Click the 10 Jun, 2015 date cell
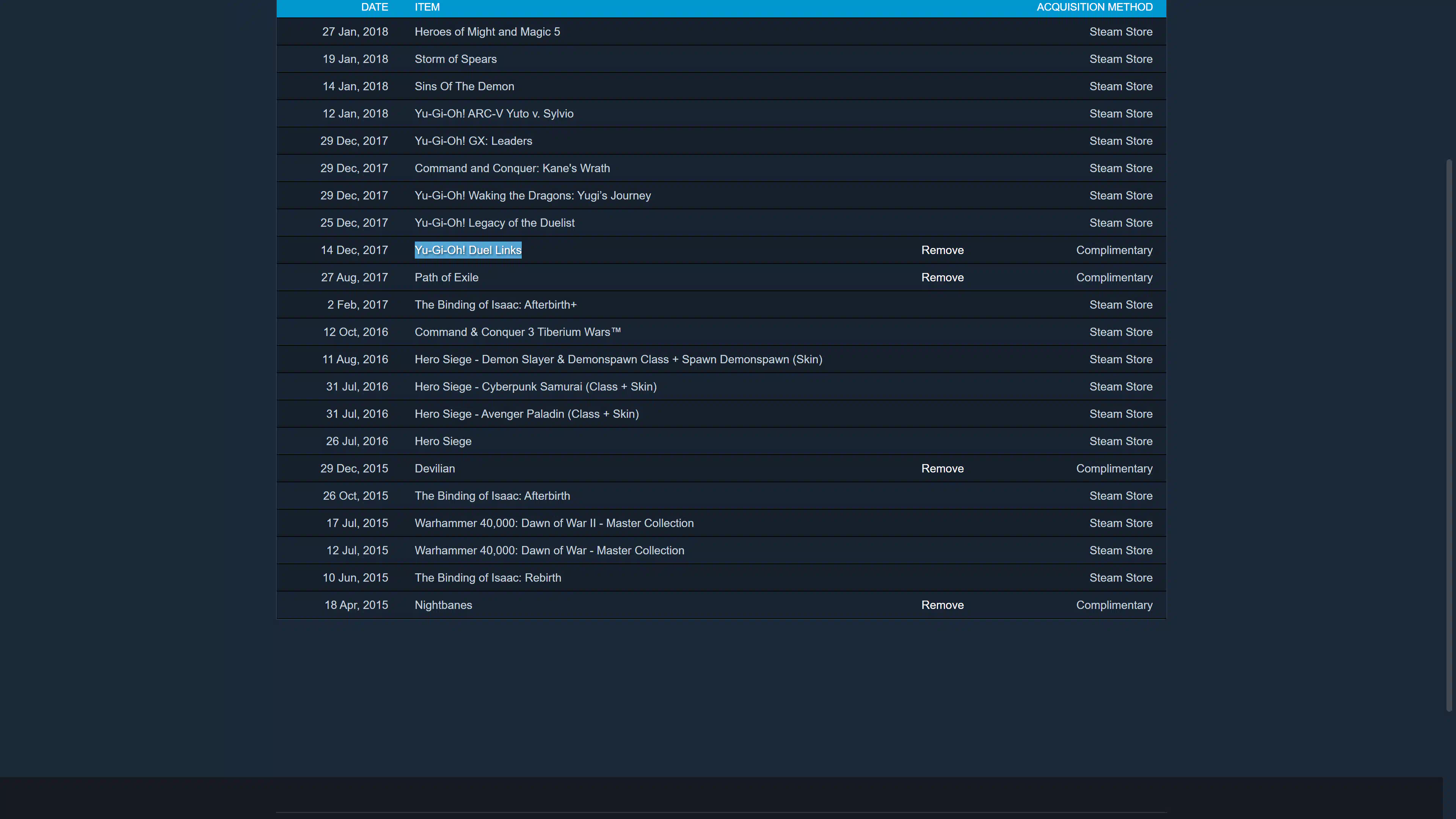1456x819 pixels. [355, 577]
